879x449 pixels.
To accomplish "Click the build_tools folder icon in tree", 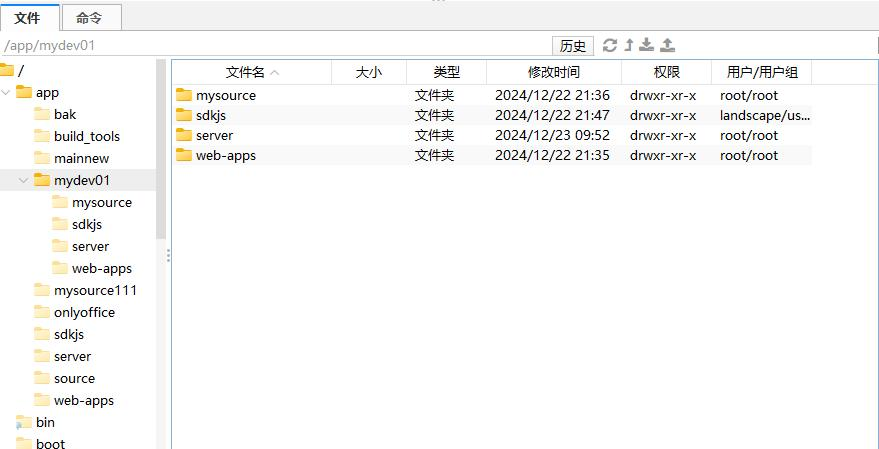I will click(42, 136).
